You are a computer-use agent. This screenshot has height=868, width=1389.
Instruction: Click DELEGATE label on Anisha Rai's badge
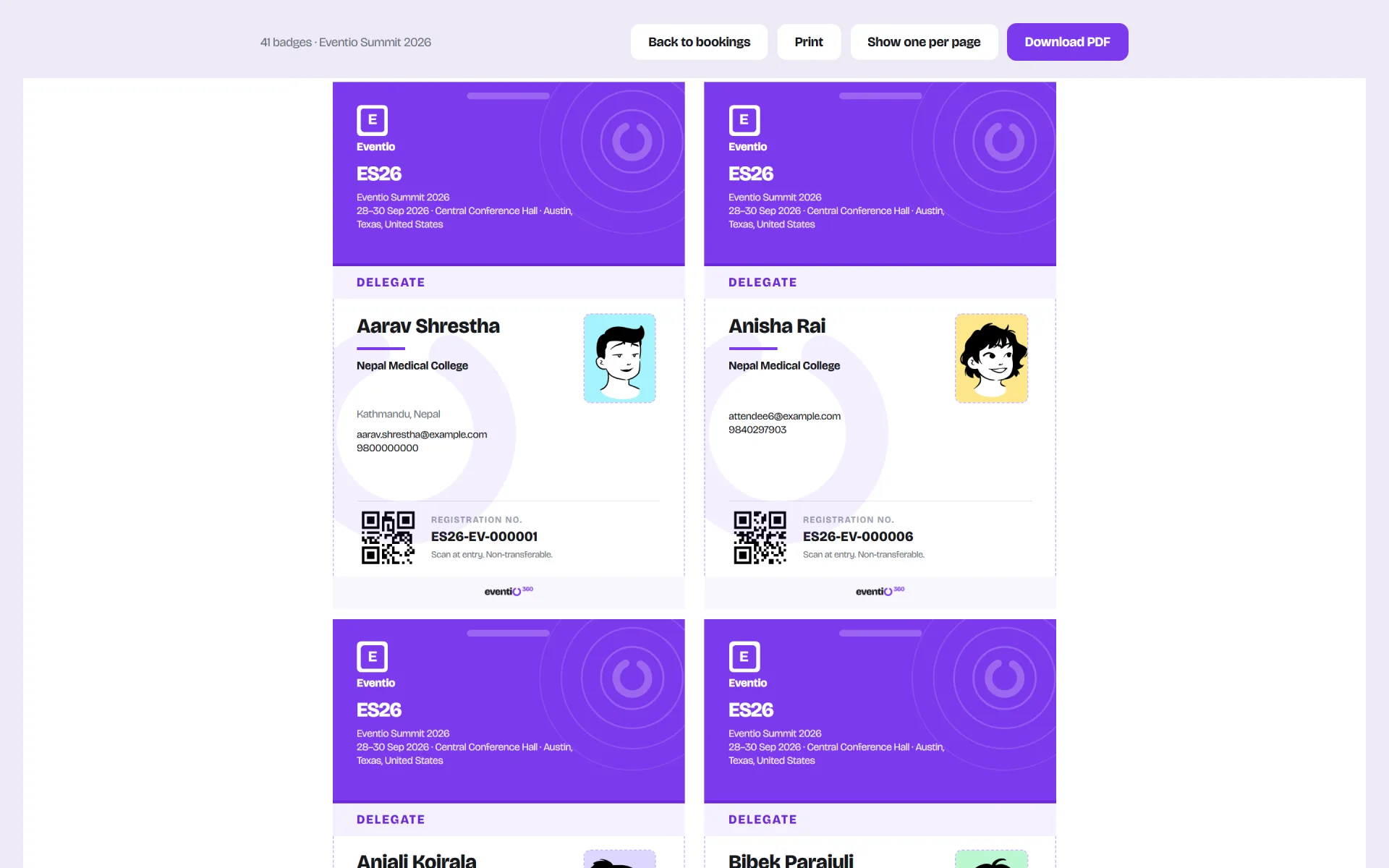tap(763, 283)
